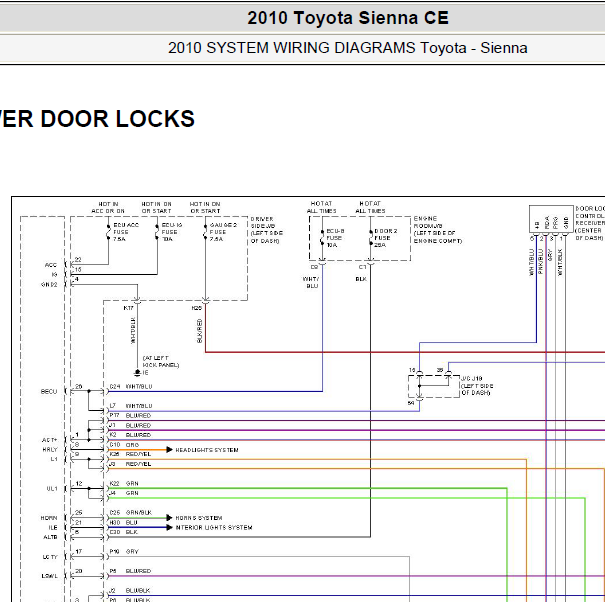Select the 'ECU ACC FUSE 7.5A' label
Screen dimensions: 605x602
126,232
